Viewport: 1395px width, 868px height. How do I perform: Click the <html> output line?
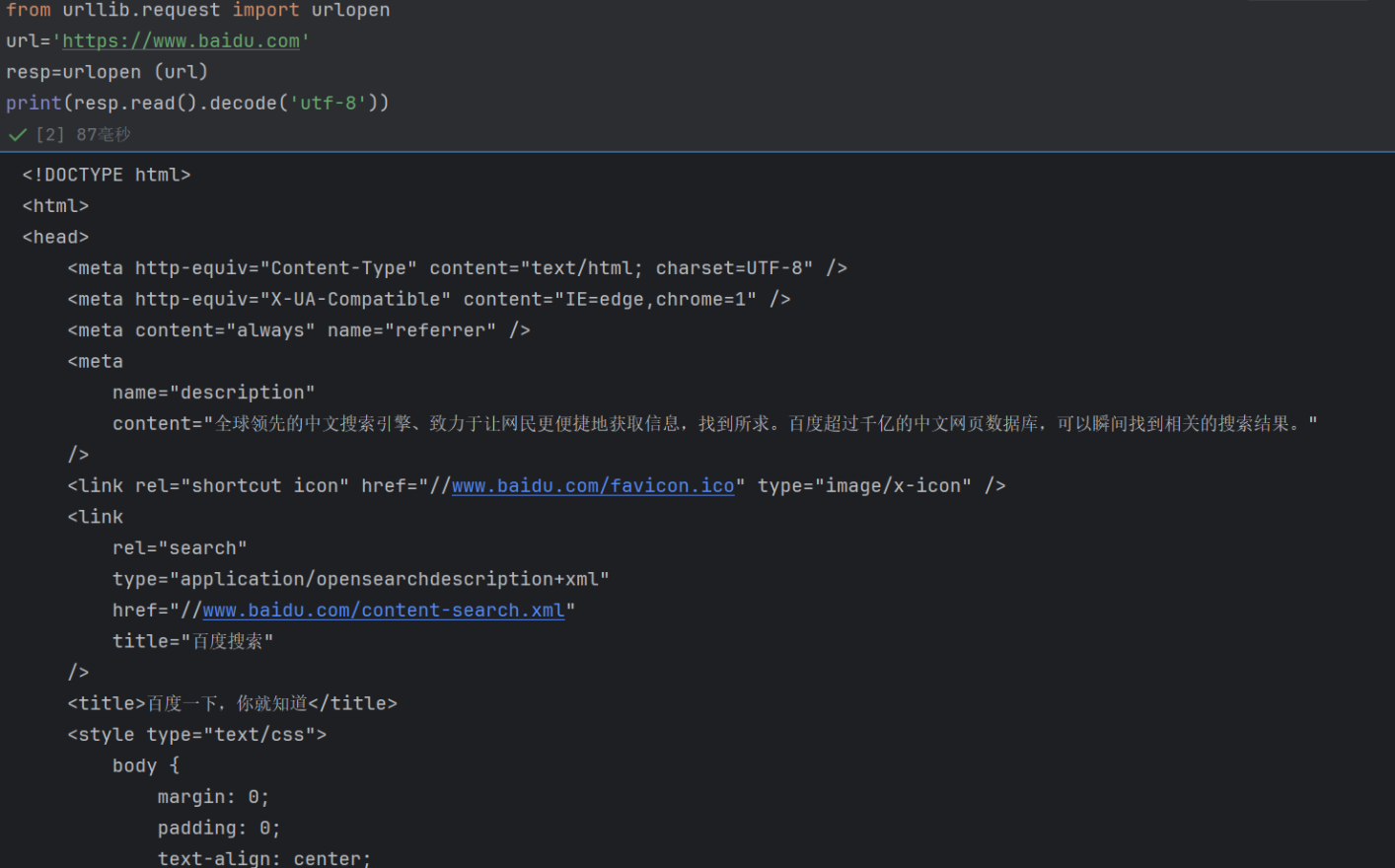pos(55,205)
